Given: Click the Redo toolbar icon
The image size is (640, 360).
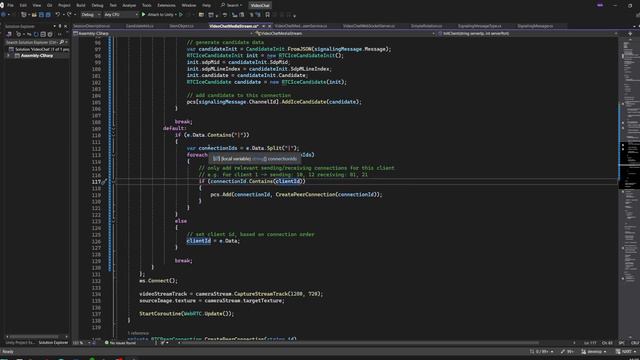Looking at the screenshot, I should coord(69,15).
